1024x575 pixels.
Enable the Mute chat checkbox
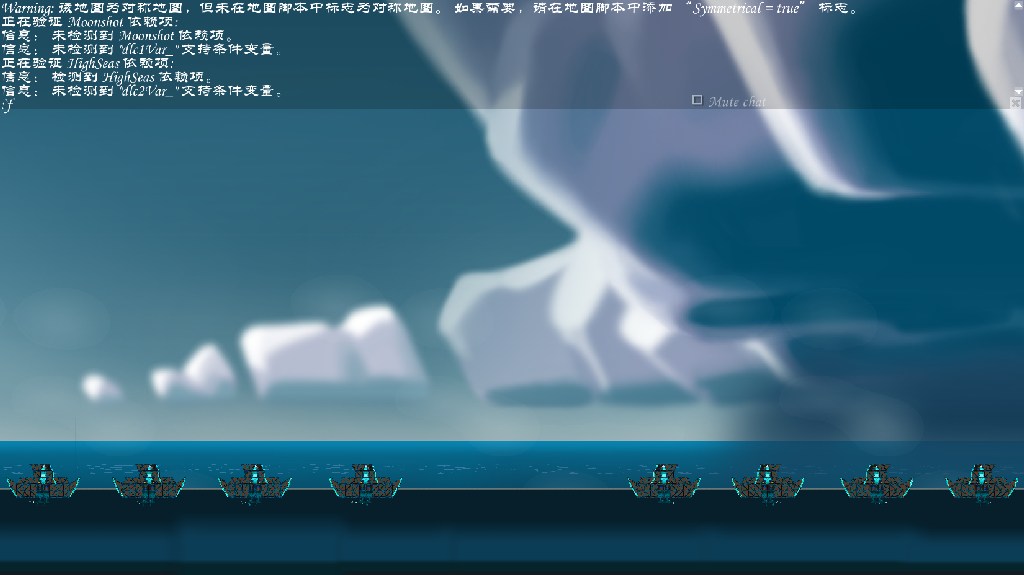click(697, 100)
